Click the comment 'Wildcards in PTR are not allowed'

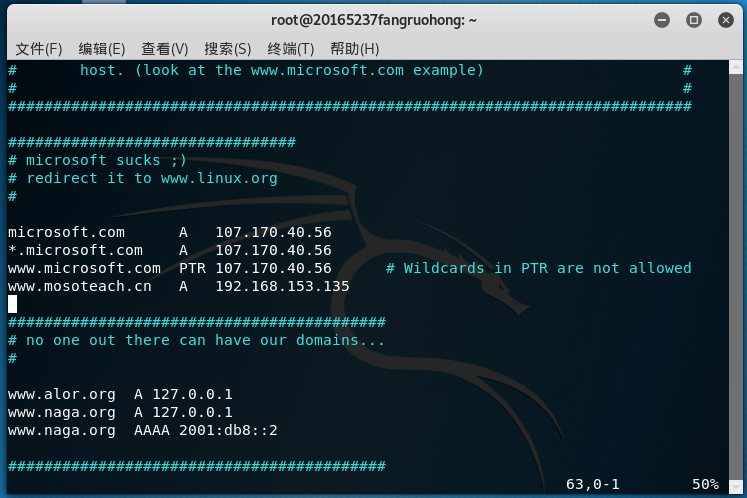coord(538,268)
